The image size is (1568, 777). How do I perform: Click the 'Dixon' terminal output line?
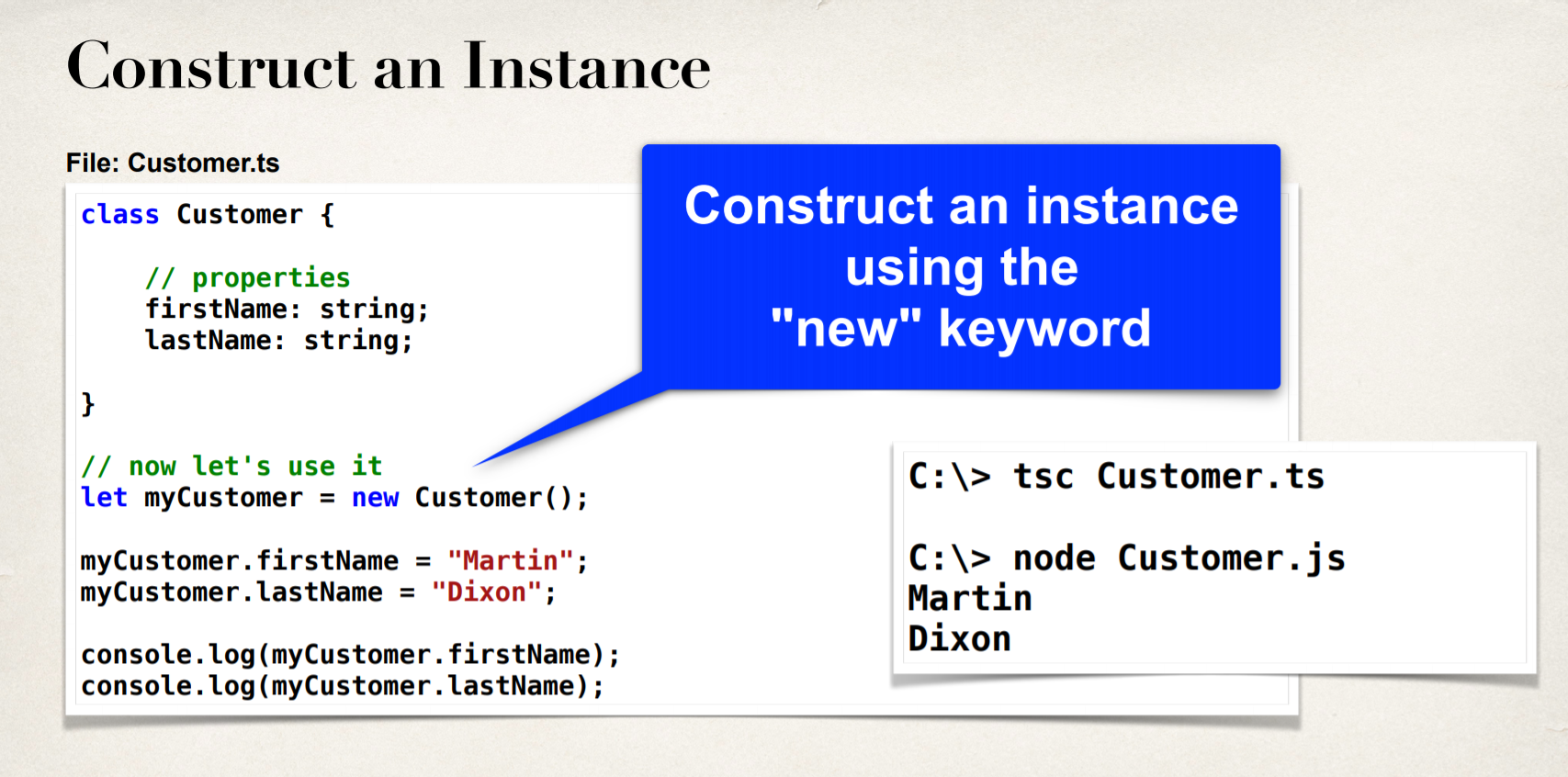(959, 639)
